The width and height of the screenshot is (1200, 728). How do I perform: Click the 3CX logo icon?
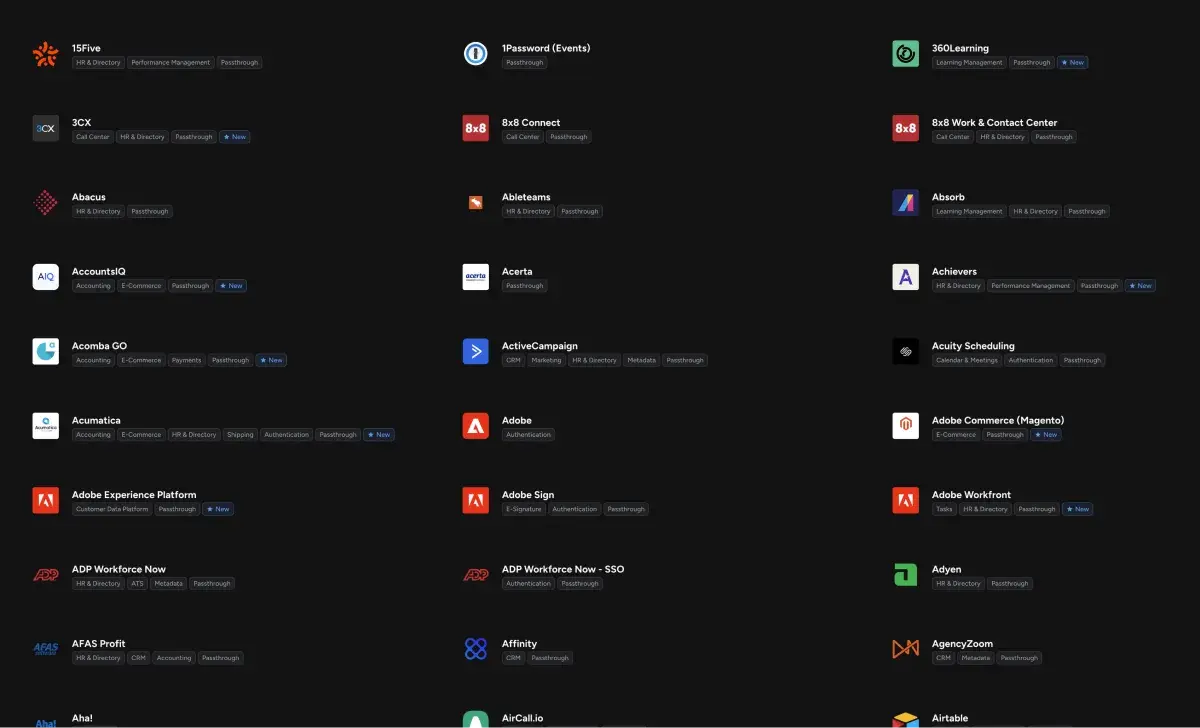46,128
